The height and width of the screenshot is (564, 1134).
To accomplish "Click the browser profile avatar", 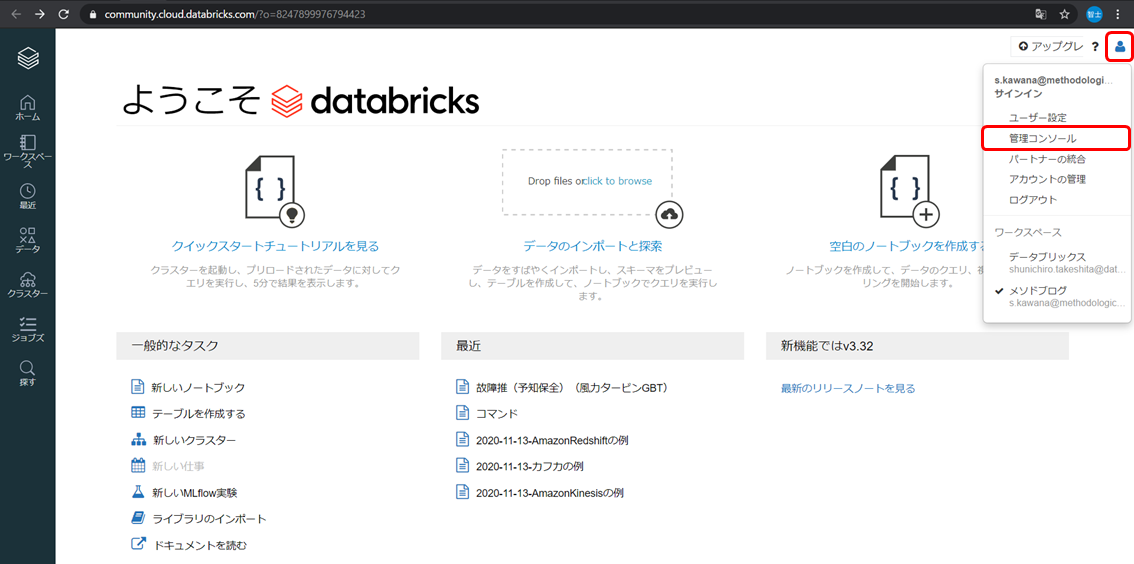I will [1094, 14].
